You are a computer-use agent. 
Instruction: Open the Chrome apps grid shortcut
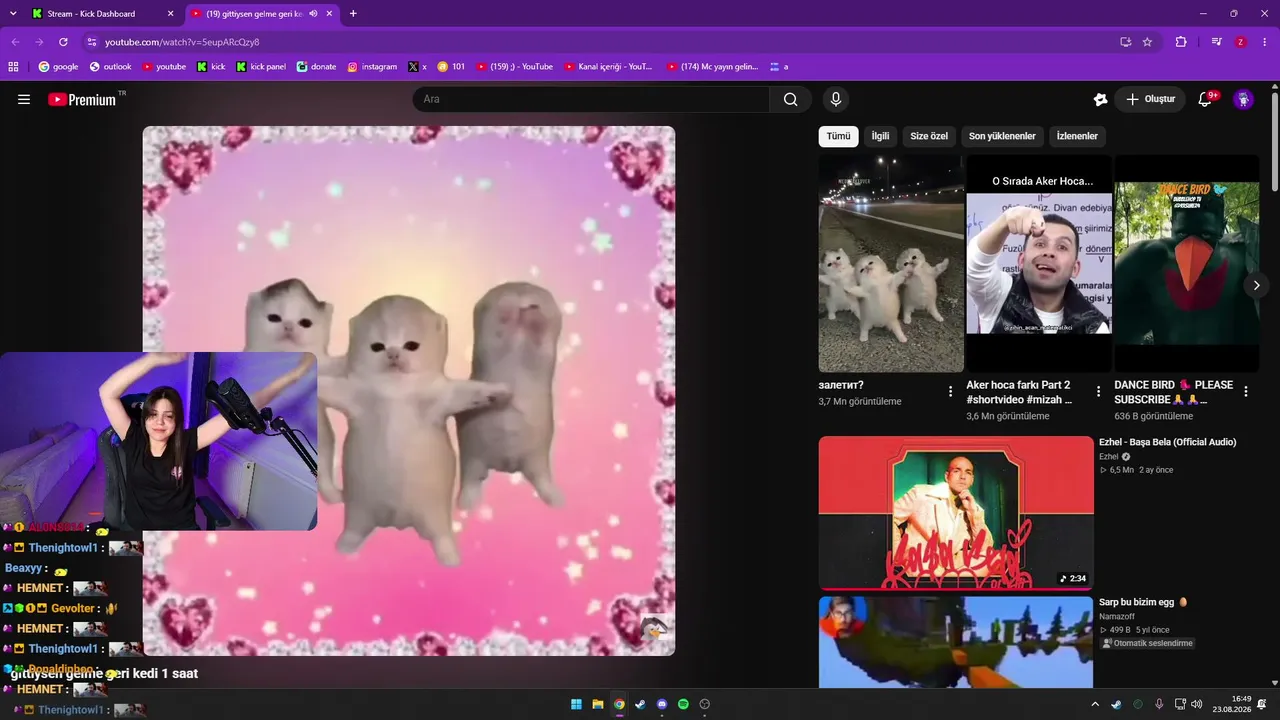click(13, 67)
